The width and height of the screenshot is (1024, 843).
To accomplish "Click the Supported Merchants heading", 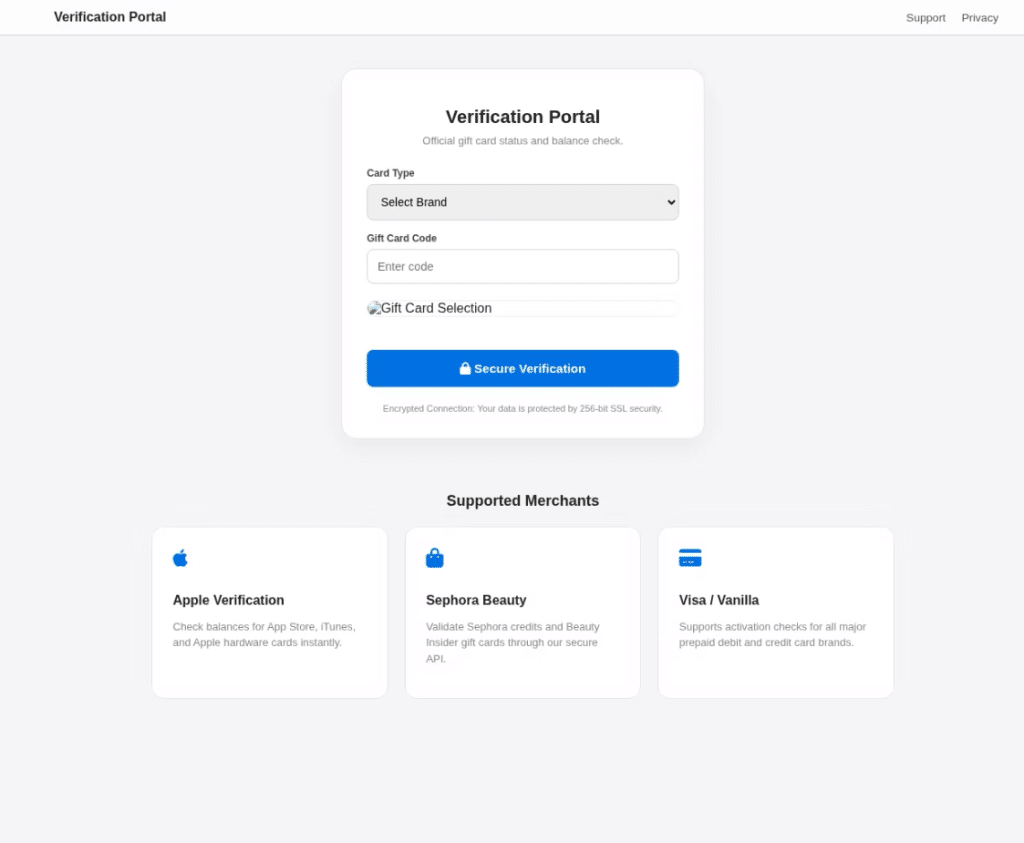I will click(x=522, y=501).
